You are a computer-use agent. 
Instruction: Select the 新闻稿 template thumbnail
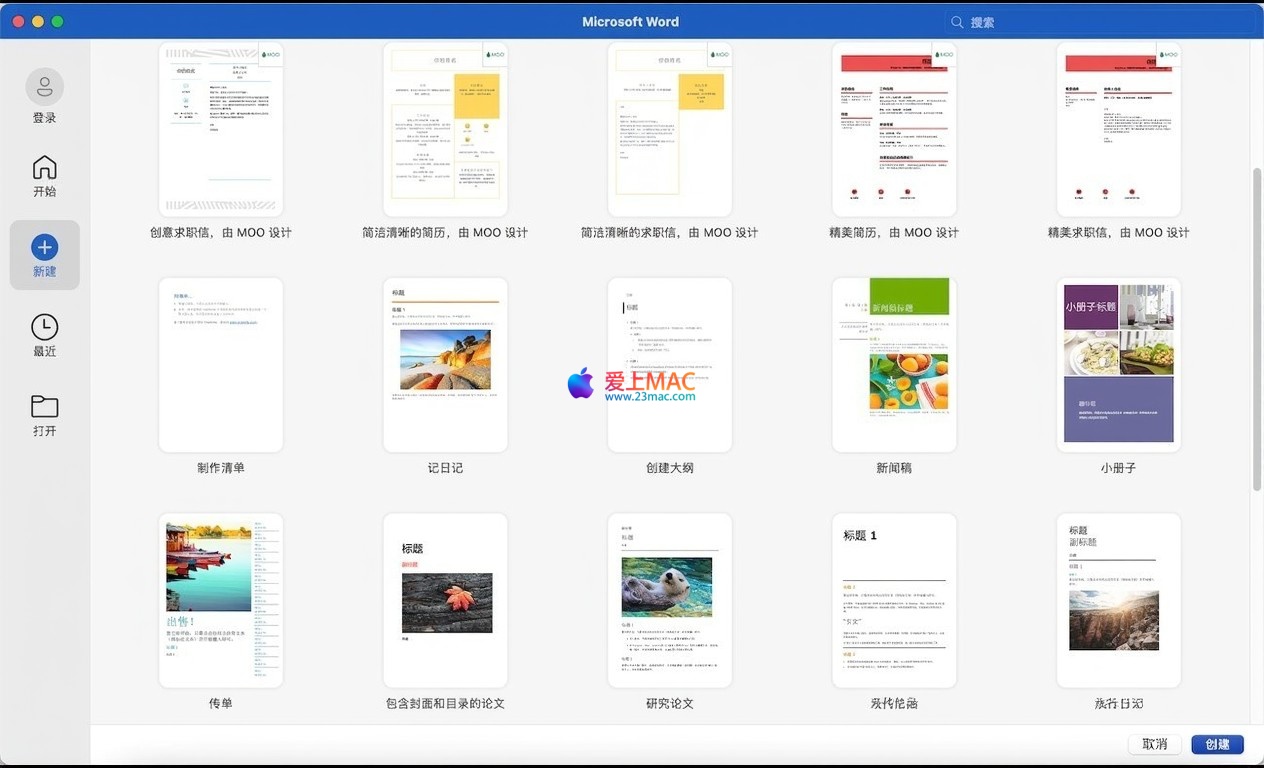tap(894, 365)
